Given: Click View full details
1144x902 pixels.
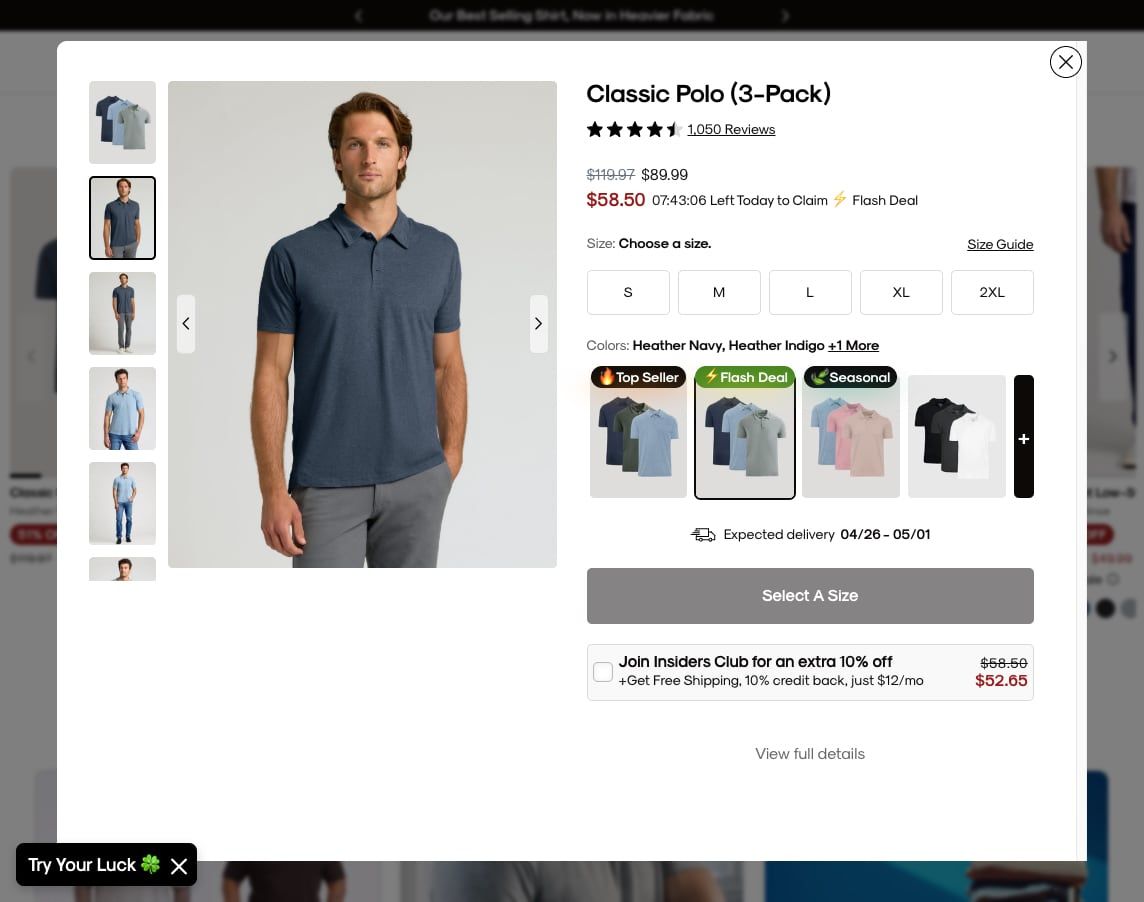Looking at the screenshot, I should pos(810,753).
